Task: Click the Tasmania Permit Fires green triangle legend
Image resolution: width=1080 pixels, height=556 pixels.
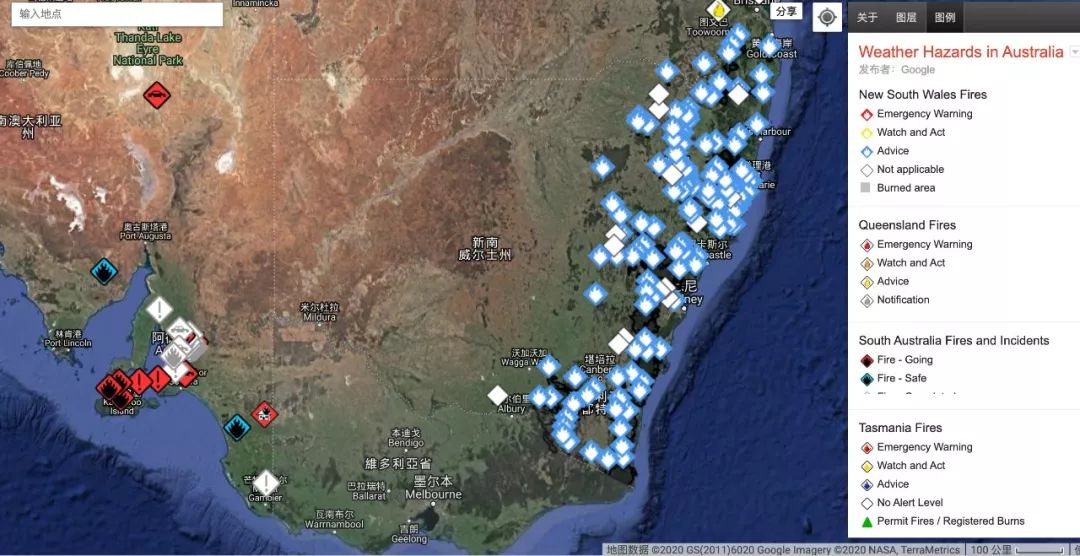Action: pos(866,521)
